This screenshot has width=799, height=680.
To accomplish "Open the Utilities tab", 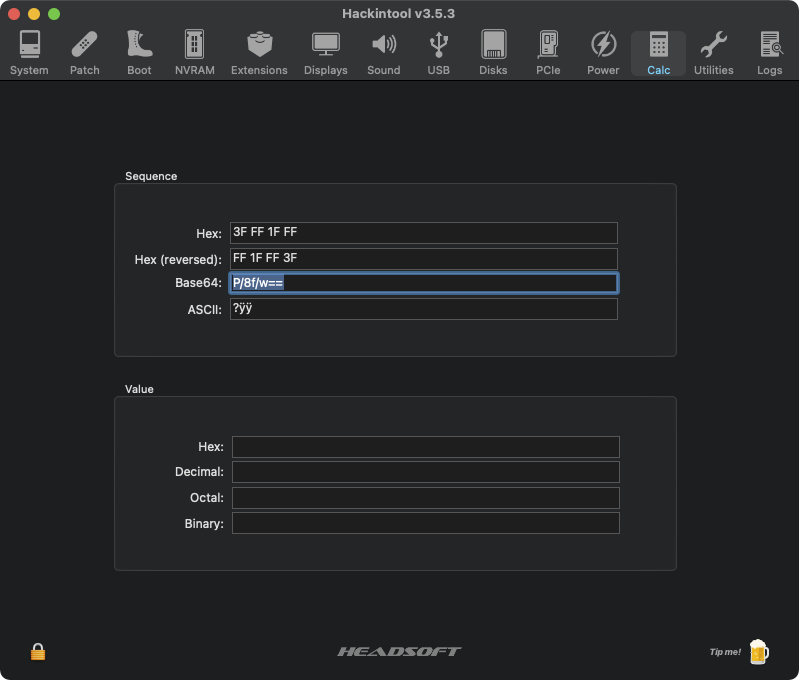I will (713, 54).
